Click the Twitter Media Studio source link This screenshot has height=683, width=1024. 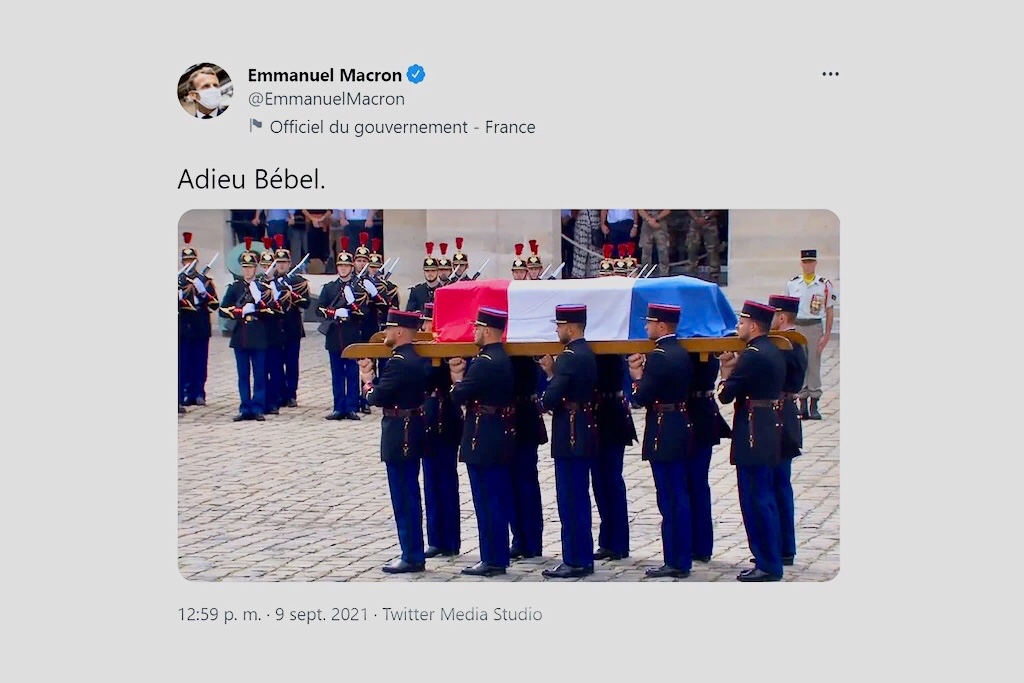462,614
